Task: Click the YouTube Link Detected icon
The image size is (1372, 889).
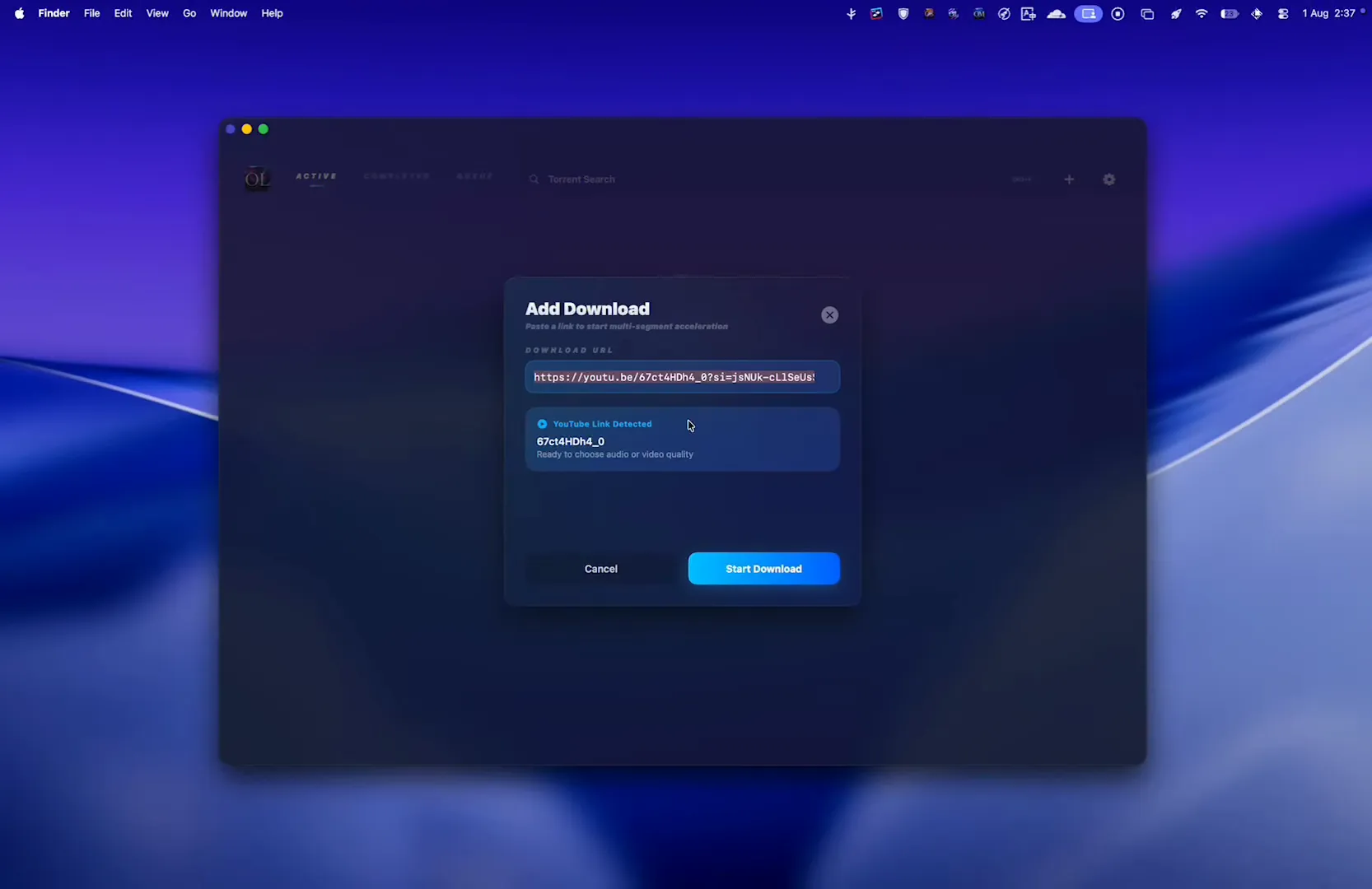Action: coord(542,424)
